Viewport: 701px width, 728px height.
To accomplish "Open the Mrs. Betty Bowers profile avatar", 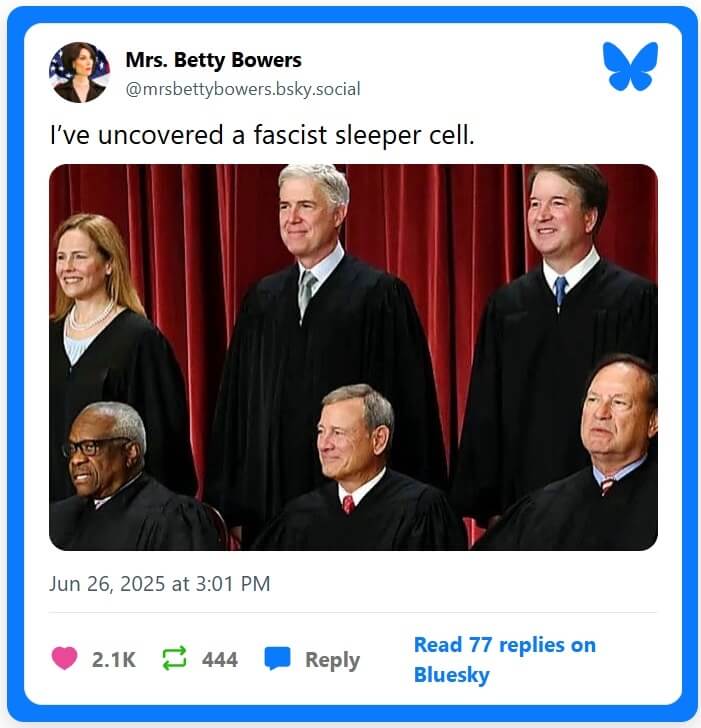I will click(79, 72).
